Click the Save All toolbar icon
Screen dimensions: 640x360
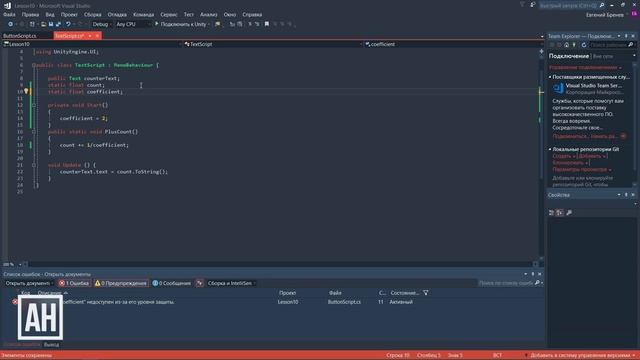(58, 24)
